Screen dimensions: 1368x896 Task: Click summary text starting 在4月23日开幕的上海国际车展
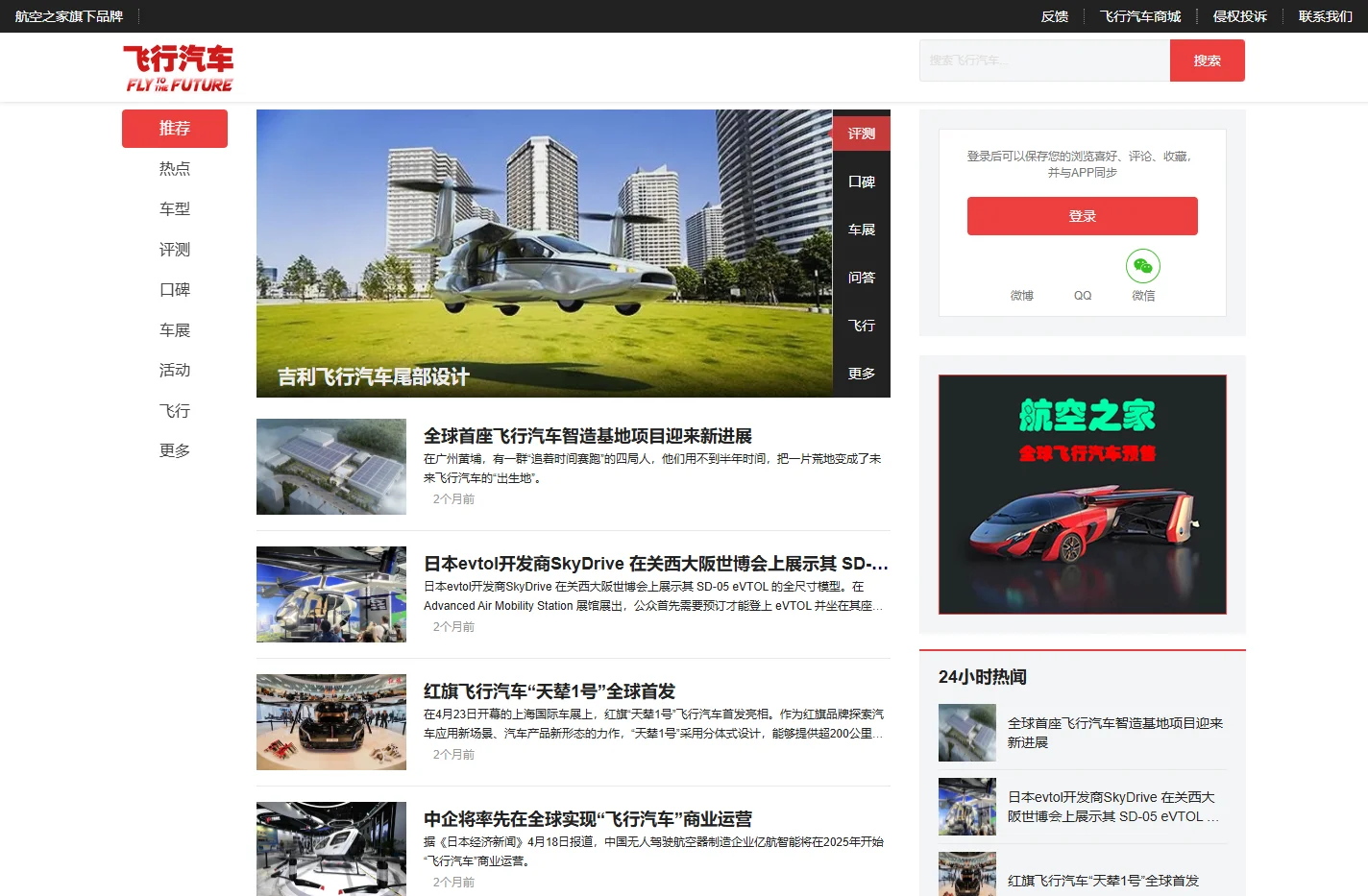coord(653,724)
